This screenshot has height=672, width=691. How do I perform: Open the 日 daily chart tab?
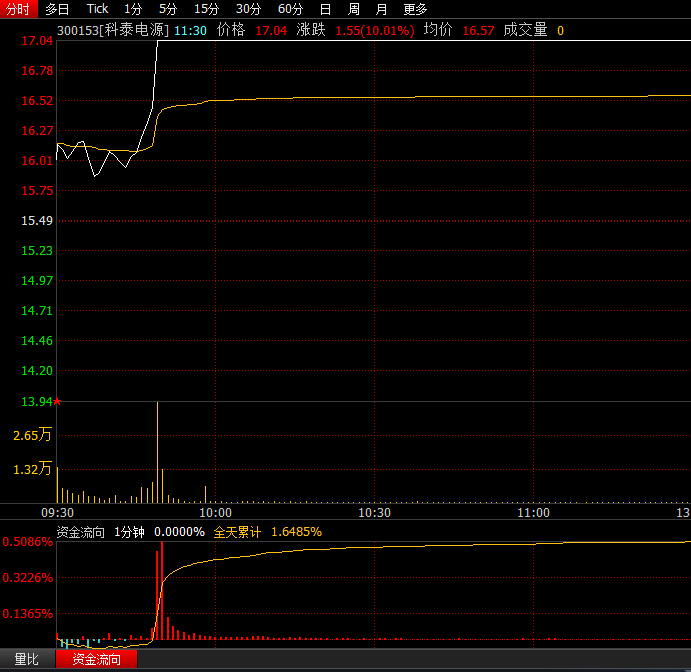click(x=325, y=9)
